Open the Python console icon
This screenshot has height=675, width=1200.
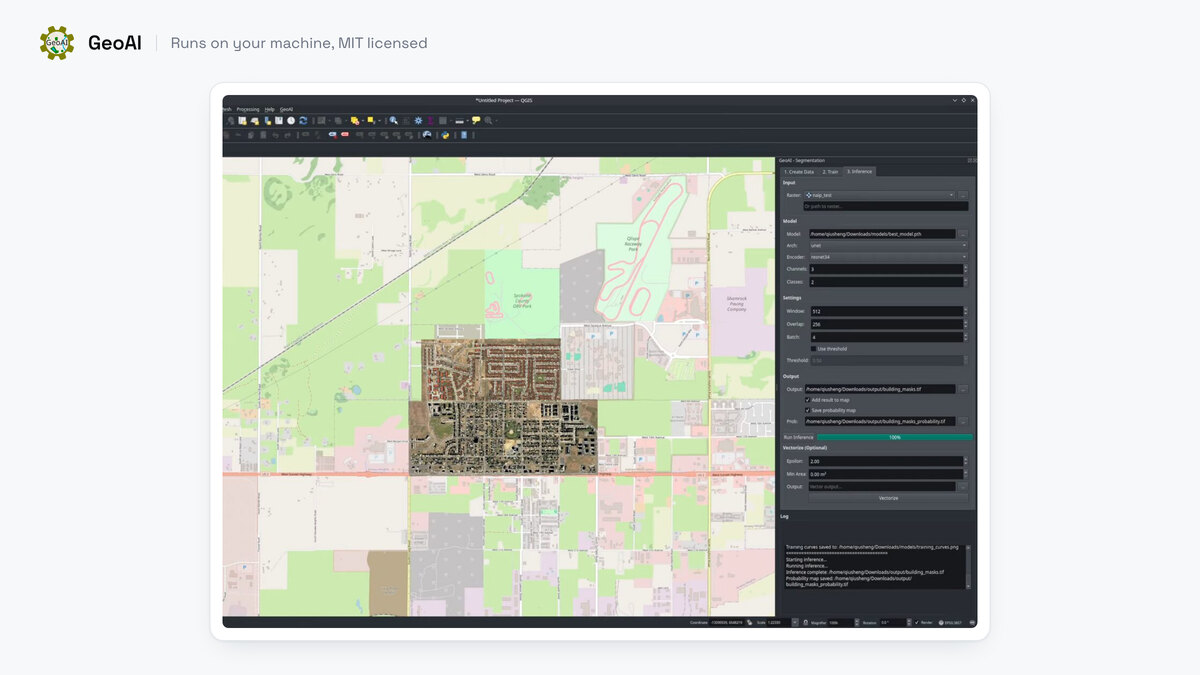click(445, 135)
